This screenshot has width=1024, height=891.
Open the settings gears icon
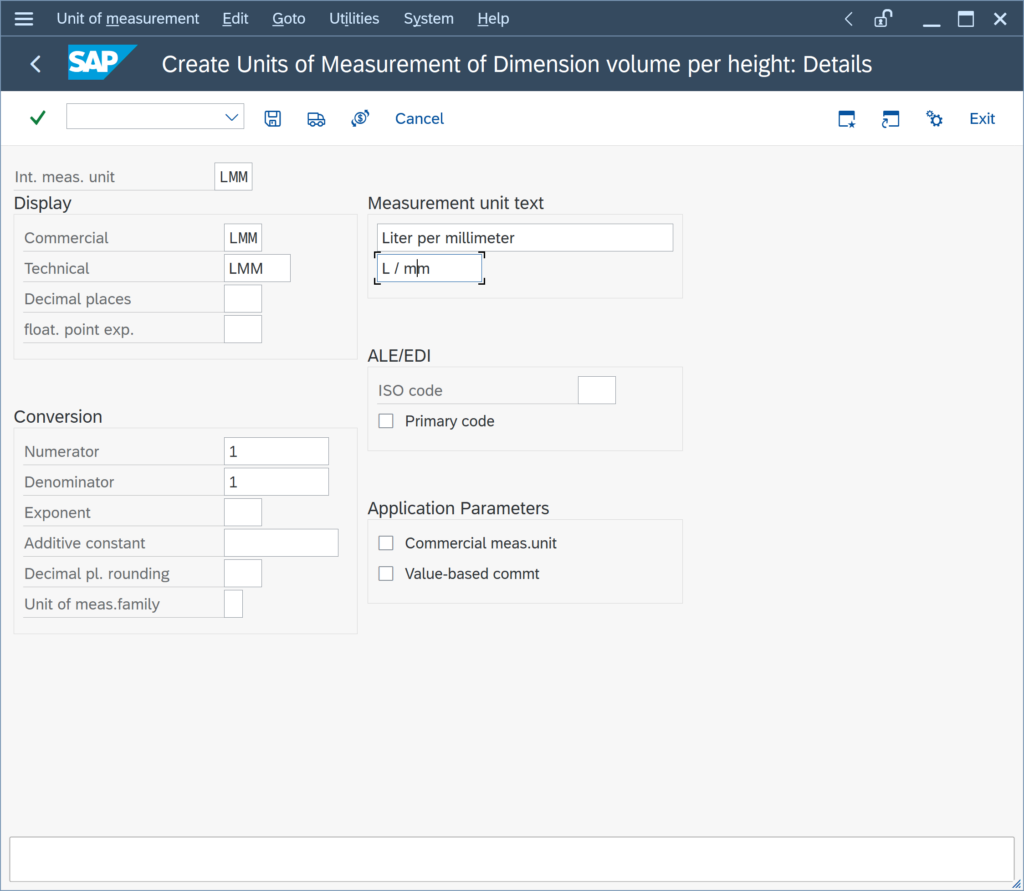pyautogui.click(x=934, y=119)
